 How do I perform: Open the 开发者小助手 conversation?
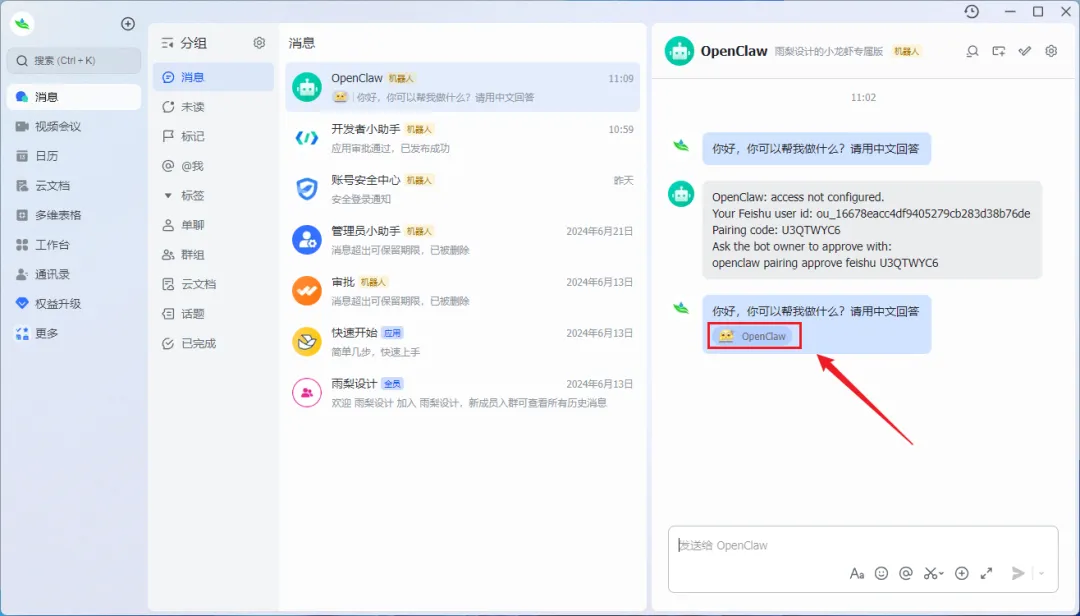pos(462,138)
